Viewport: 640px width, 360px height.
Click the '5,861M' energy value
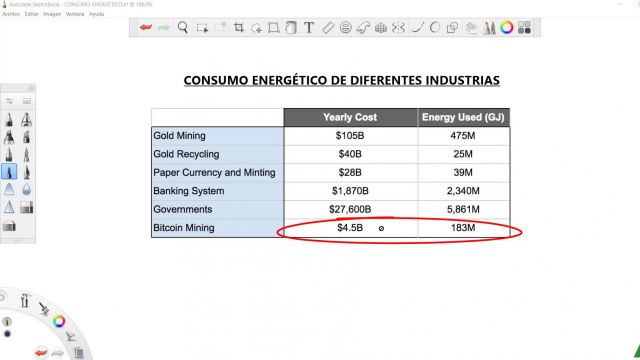(x=463, y=209)
